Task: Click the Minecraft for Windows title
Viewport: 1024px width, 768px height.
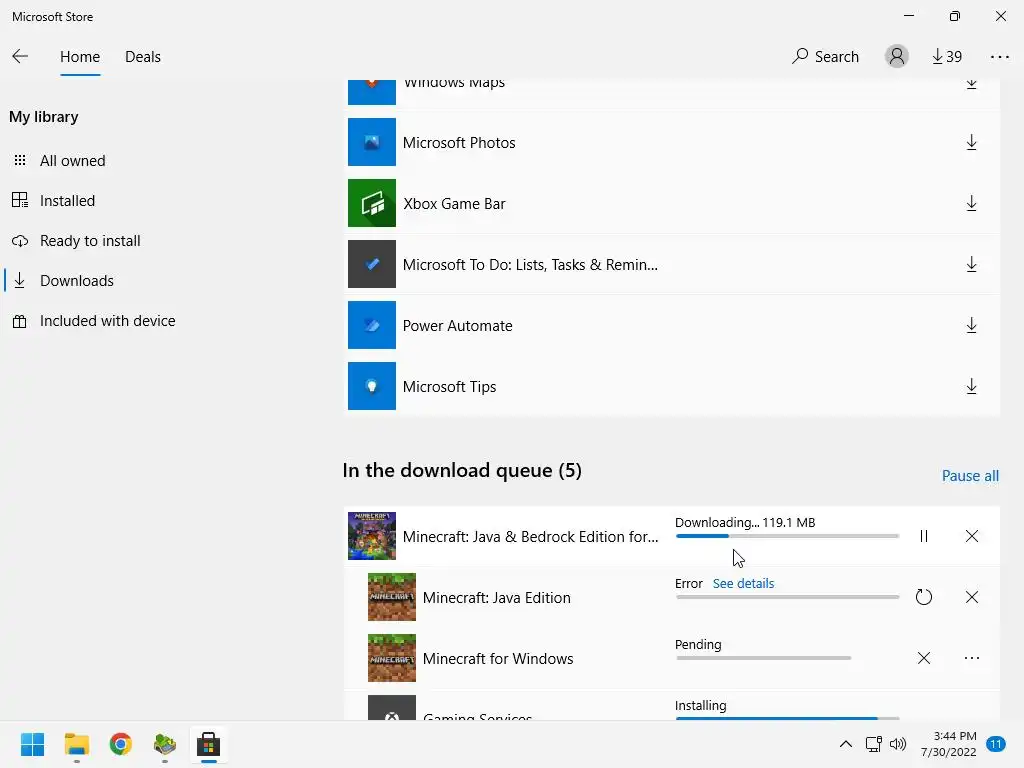Action: [498, 658]
